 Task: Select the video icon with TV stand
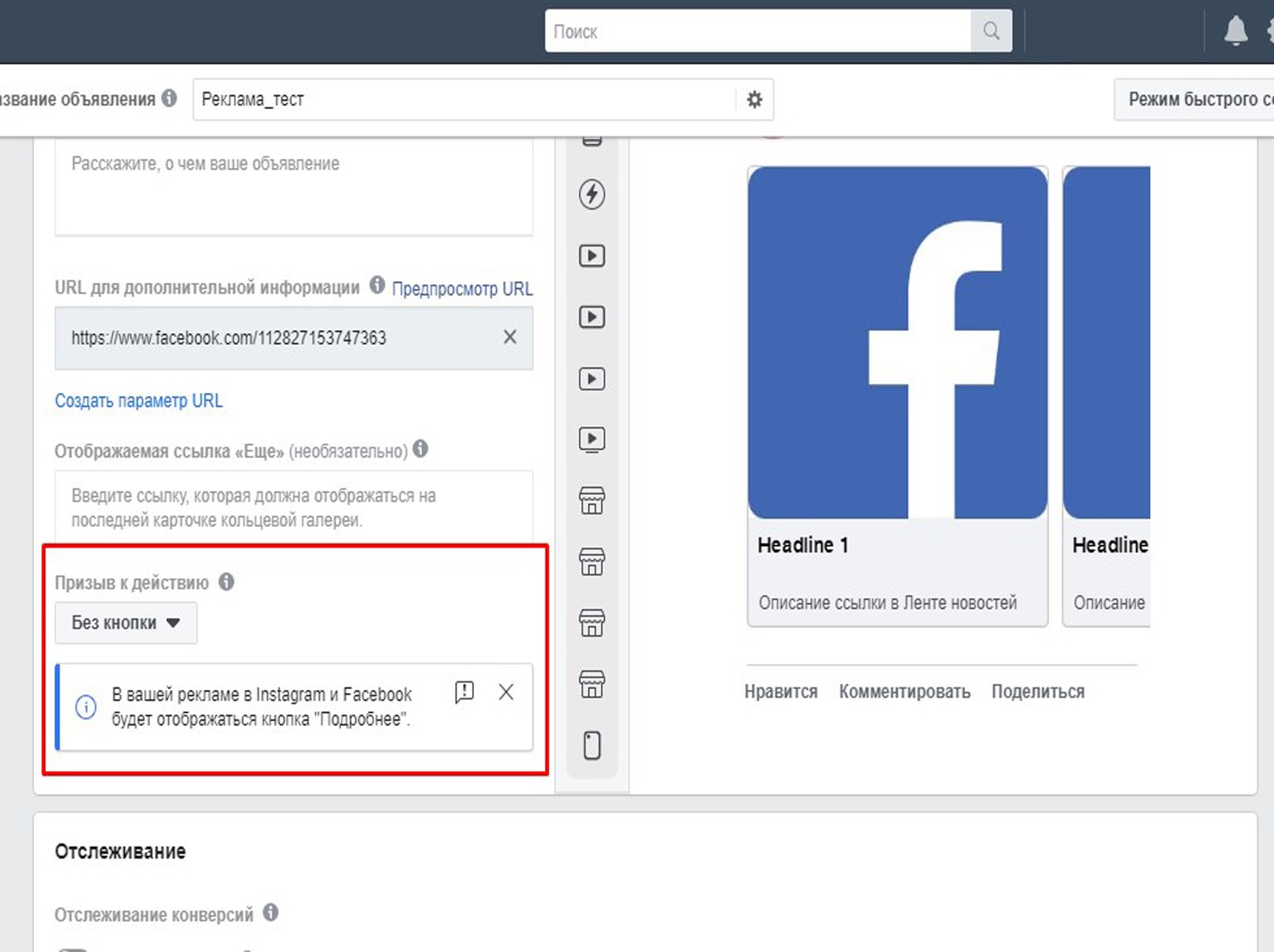pyautogui.click(x=591, y=439)
